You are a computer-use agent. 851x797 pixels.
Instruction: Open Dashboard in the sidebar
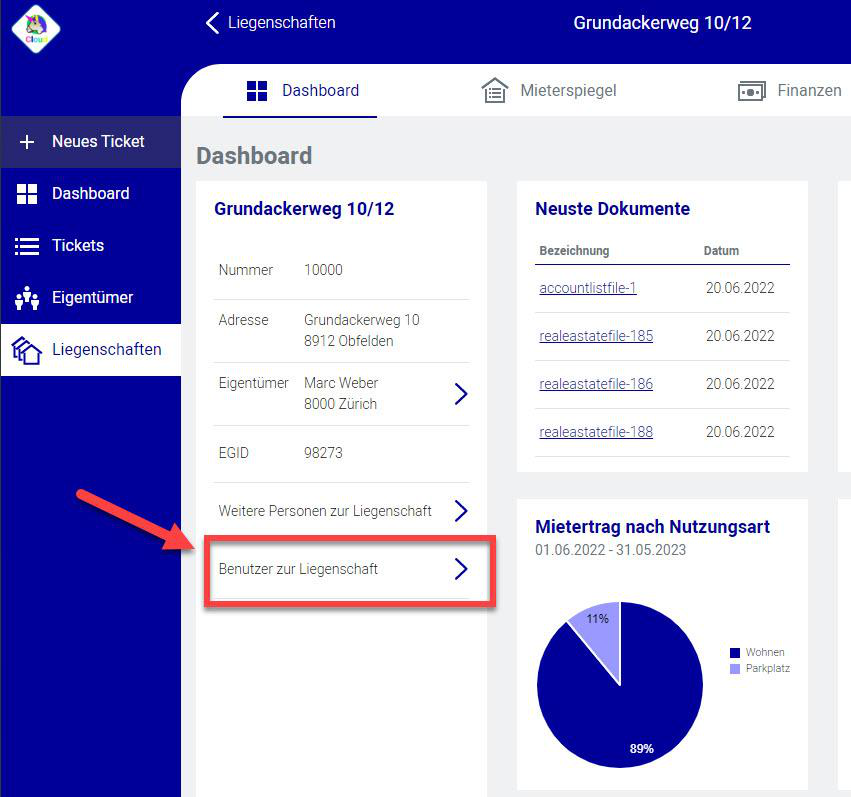point(91,194)
